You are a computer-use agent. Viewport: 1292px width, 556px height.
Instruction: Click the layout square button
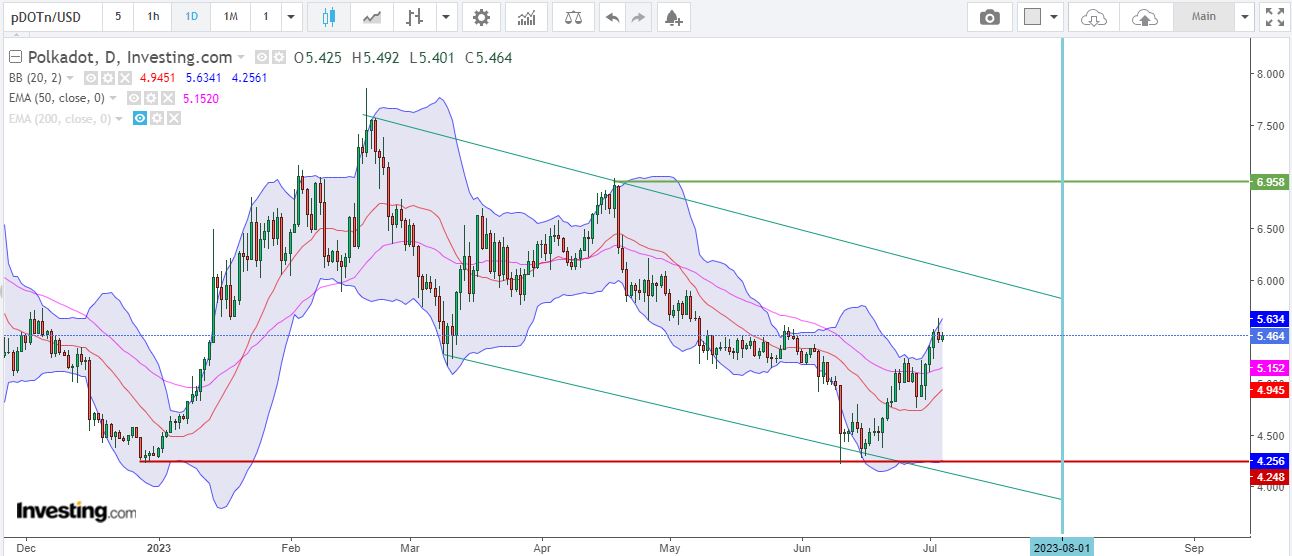pyautogui.click(x=1033, y=17)
